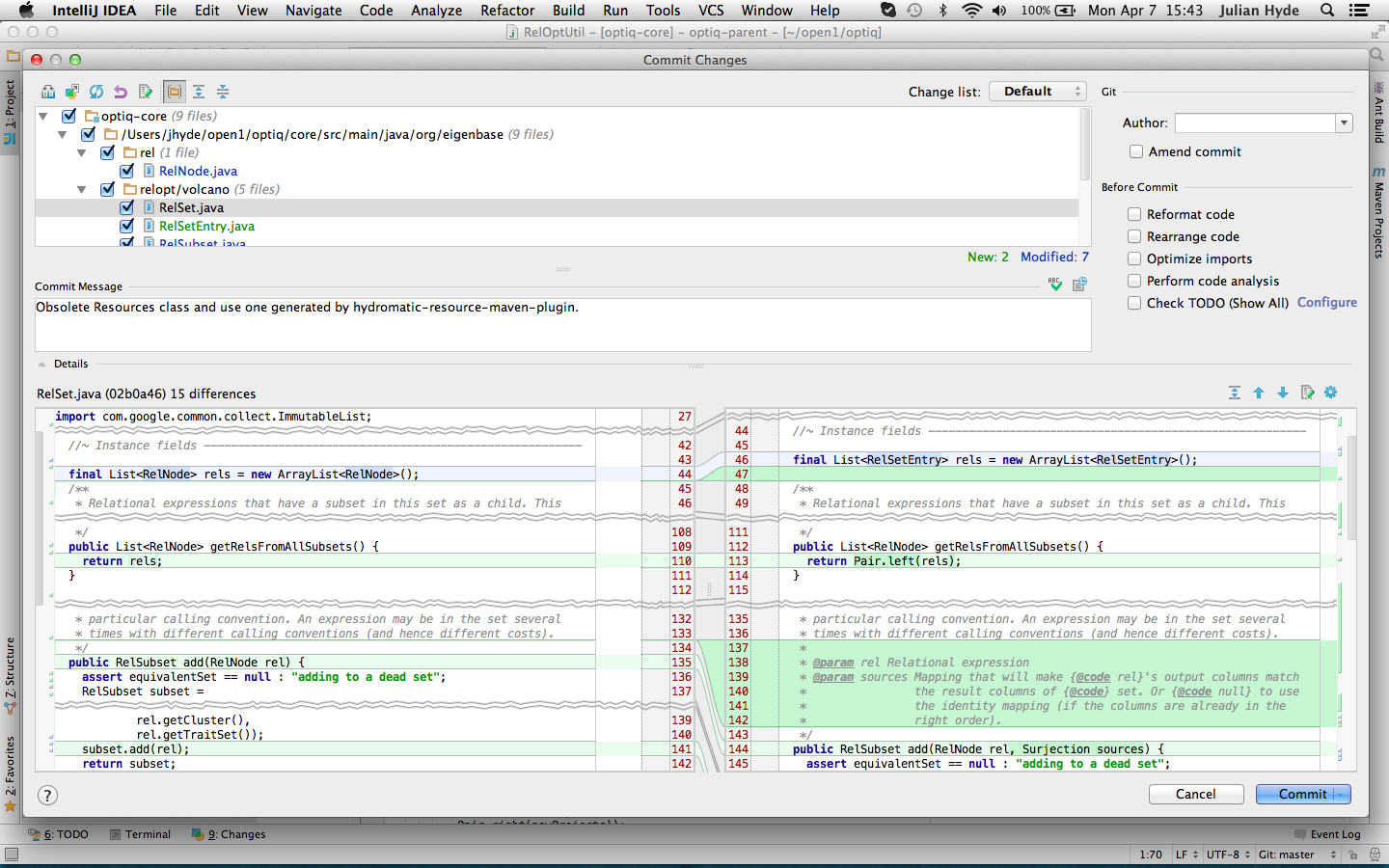1389x868 pixels.
Task: Select the RelSet.java file row
Action: click(557, 207)
